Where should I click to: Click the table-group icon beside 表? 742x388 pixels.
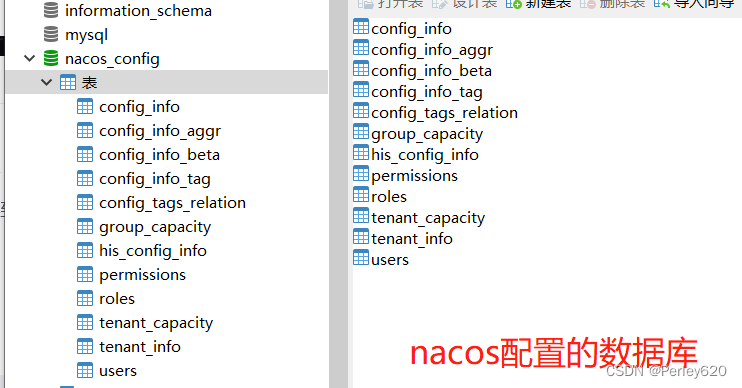tap(68, 82)
